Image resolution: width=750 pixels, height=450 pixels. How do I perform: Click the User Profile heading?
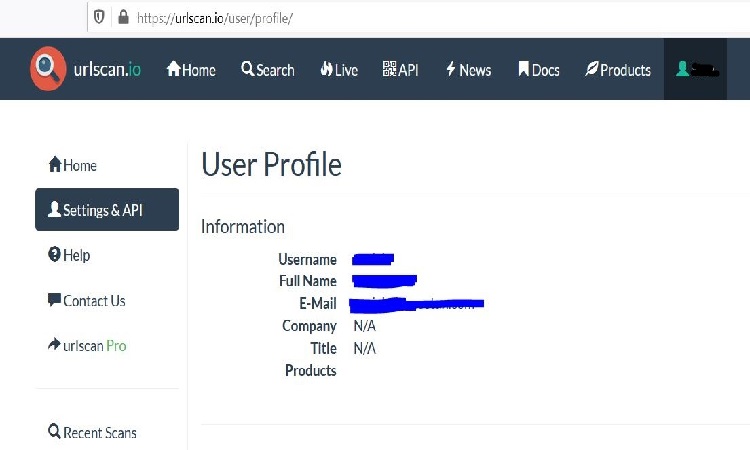point(271,164)
